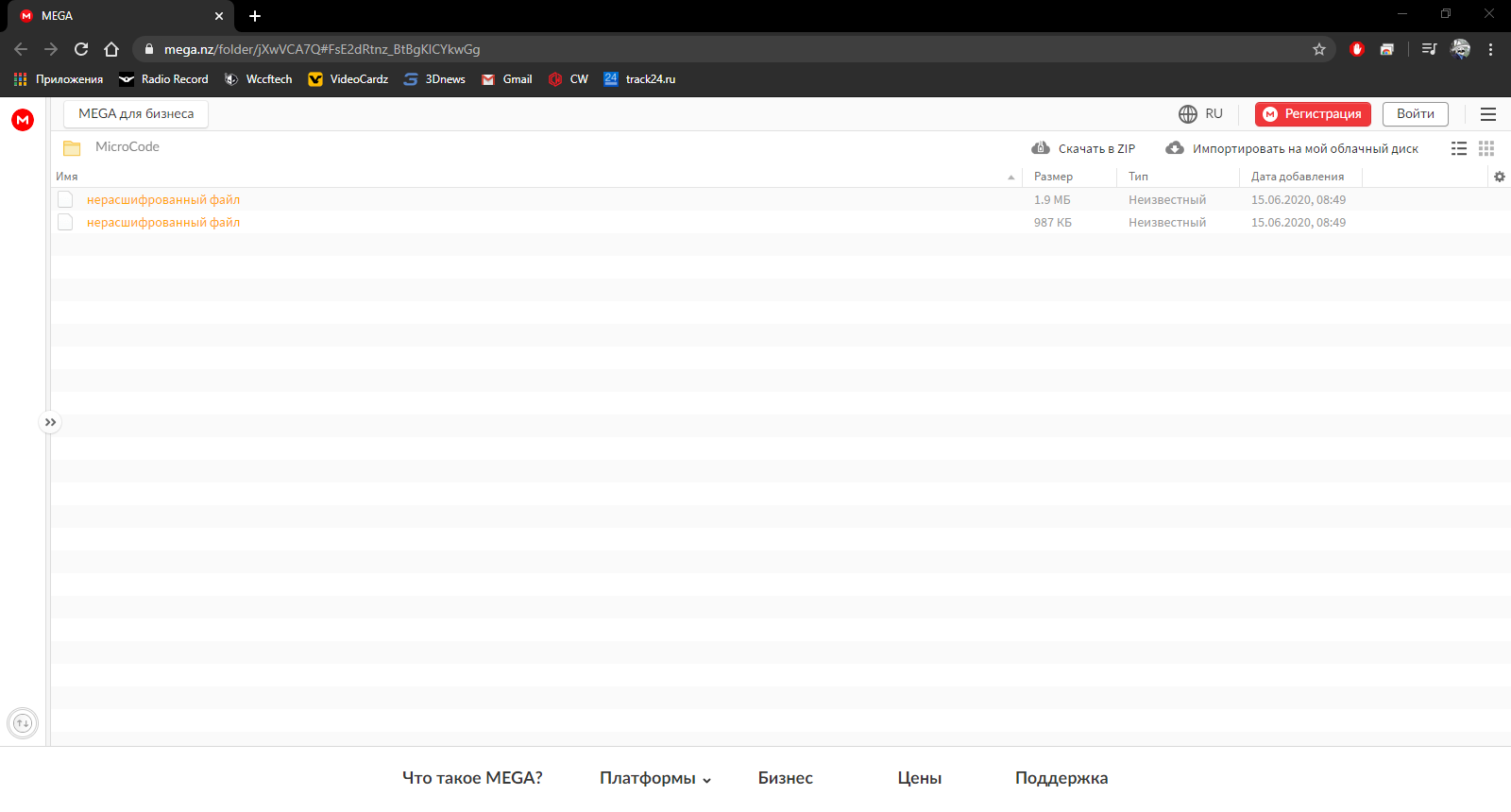Switch to list view
The height and width of the screenshot is (812, 1511).
pyautogui.click(x=1459, y=148)
